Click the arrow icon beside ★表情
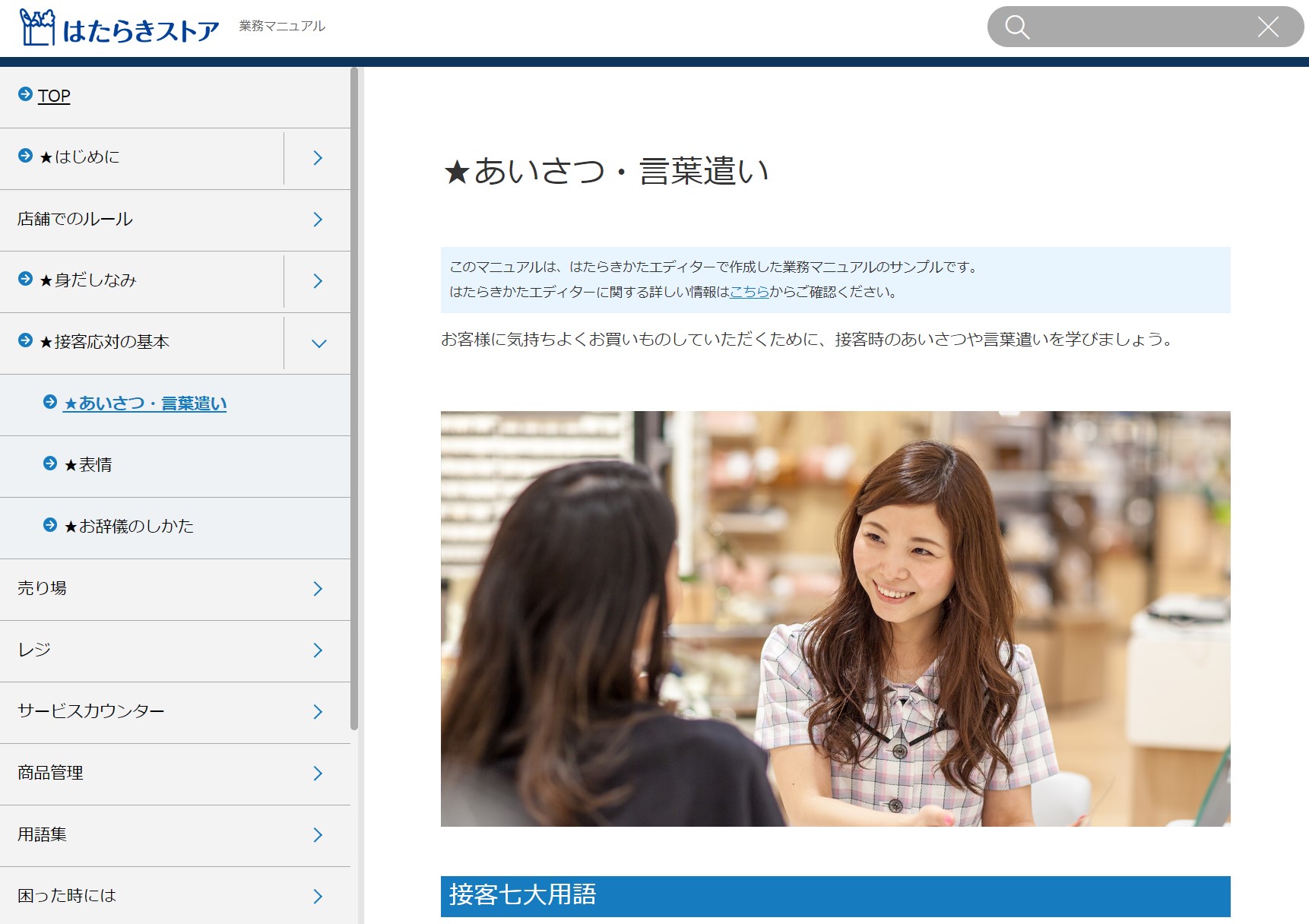The image size is (1309, 924). click(50, 464)
